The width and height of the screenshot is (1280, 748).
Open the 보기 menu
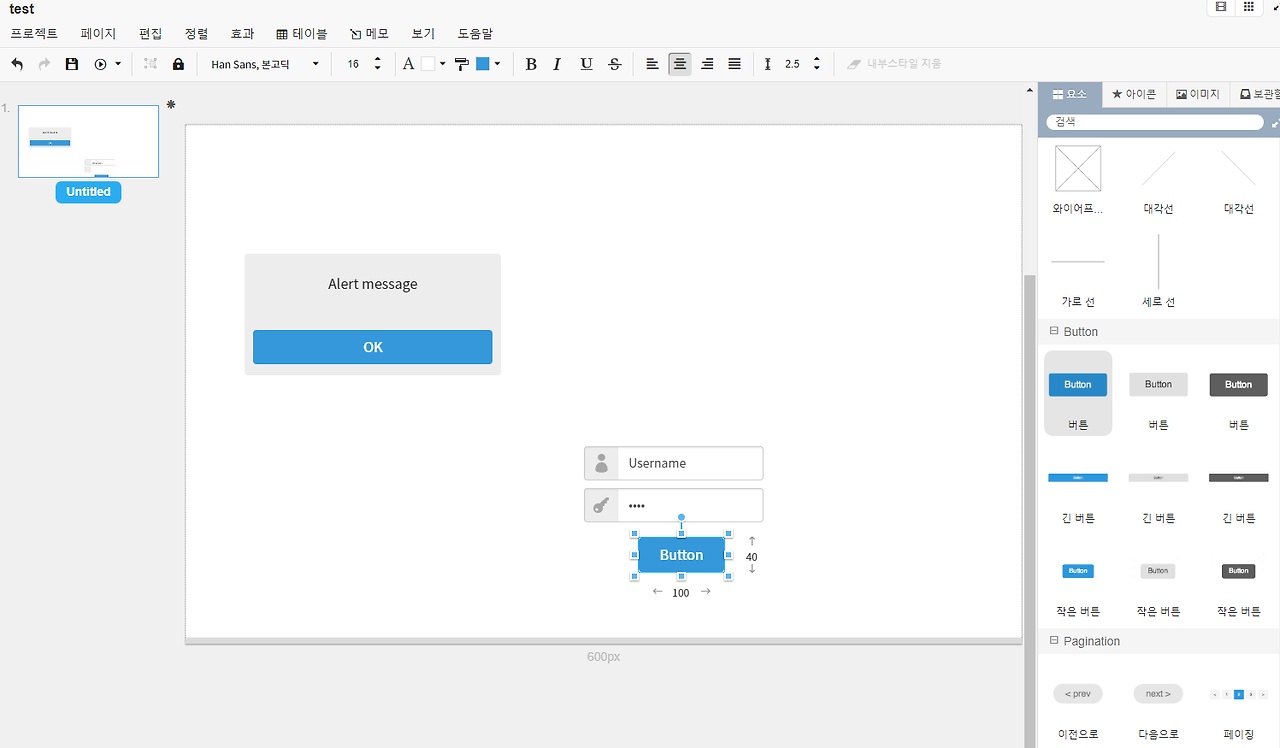pos(423,34)
